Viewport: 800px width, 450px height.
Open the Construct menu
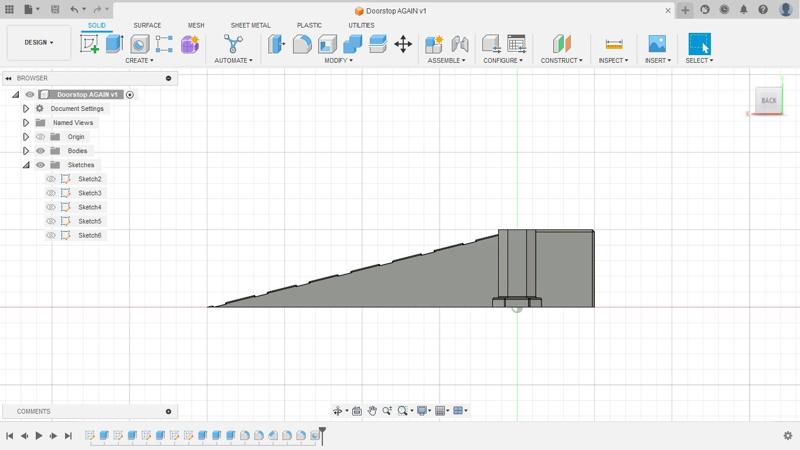[561, 60]
